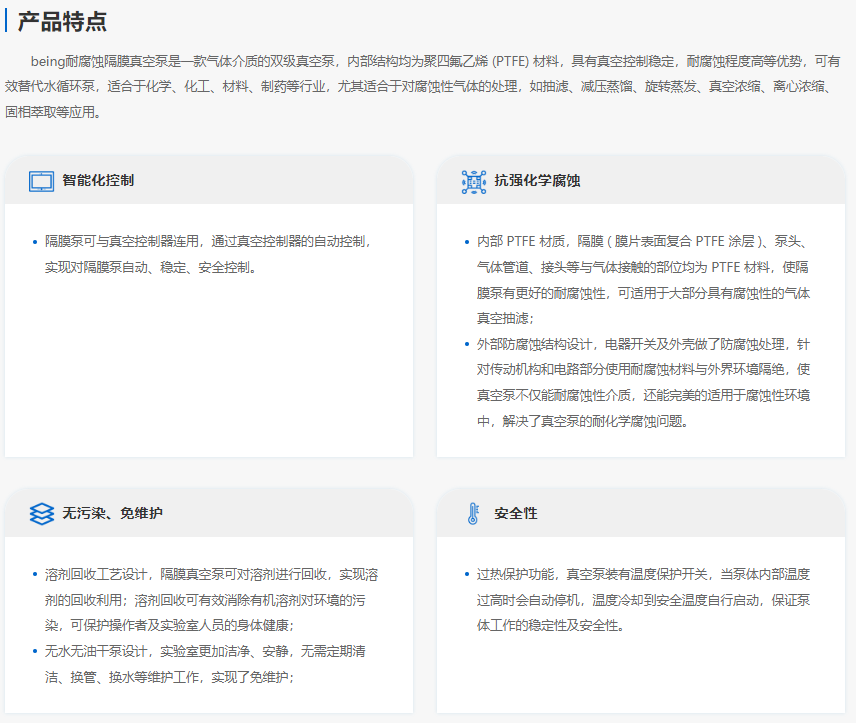The width and height of the screenshot is (856, 723).
Task: Click the chip icon beside 抗强化学腐蚀
Action: [473, 181]
